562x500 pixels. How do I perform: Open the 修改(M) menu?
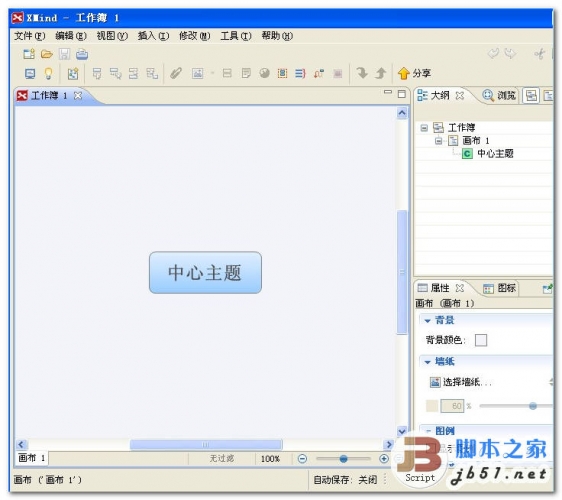point(195,36)
